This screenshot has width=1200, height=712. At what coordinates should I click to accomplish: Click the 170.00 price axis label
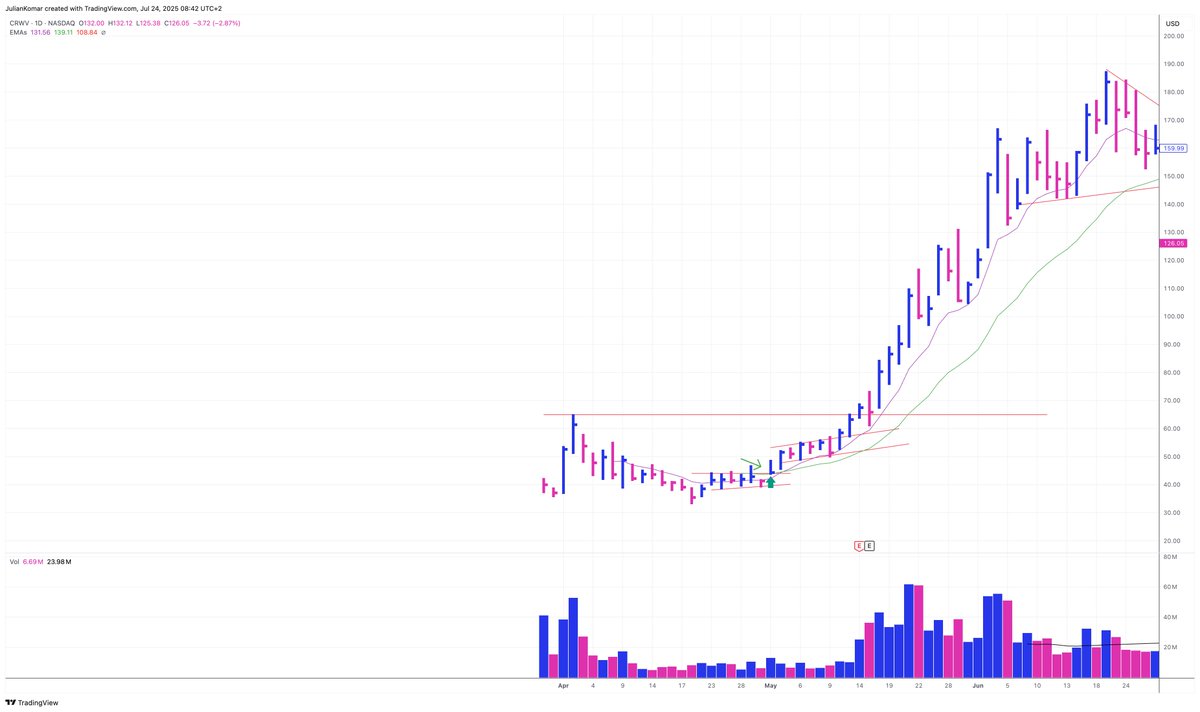pyautogui.click(x=1174, y=120)
